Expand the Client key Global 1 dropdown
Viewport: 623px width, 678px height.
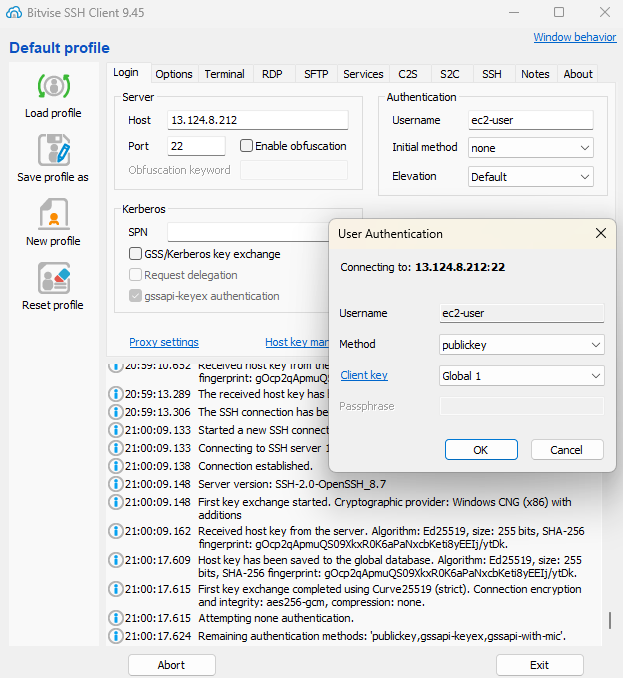(521, 376)
